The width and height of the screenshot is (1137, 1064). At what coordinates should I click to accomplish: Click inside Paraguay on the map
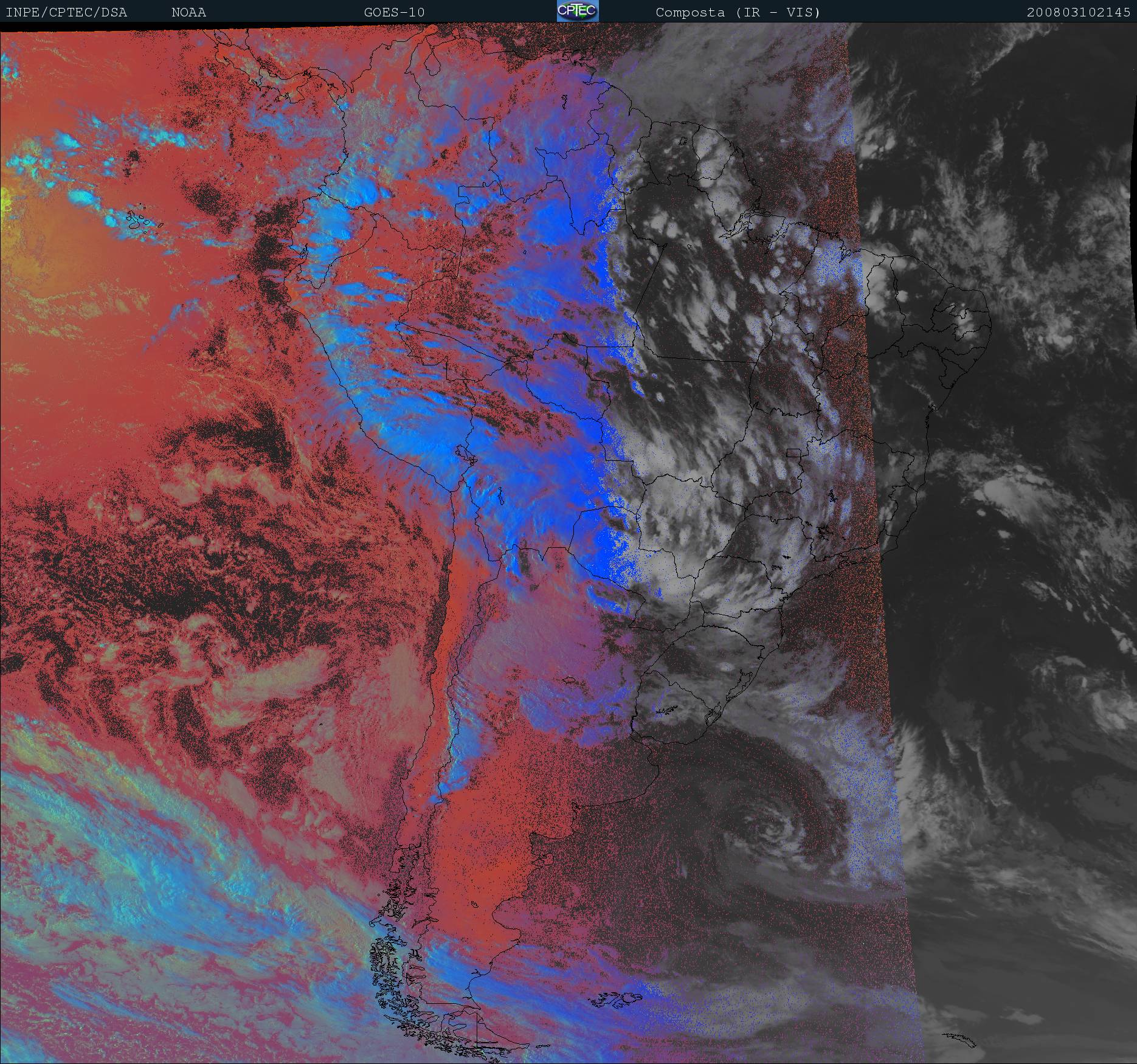click(x=608, y=535)
